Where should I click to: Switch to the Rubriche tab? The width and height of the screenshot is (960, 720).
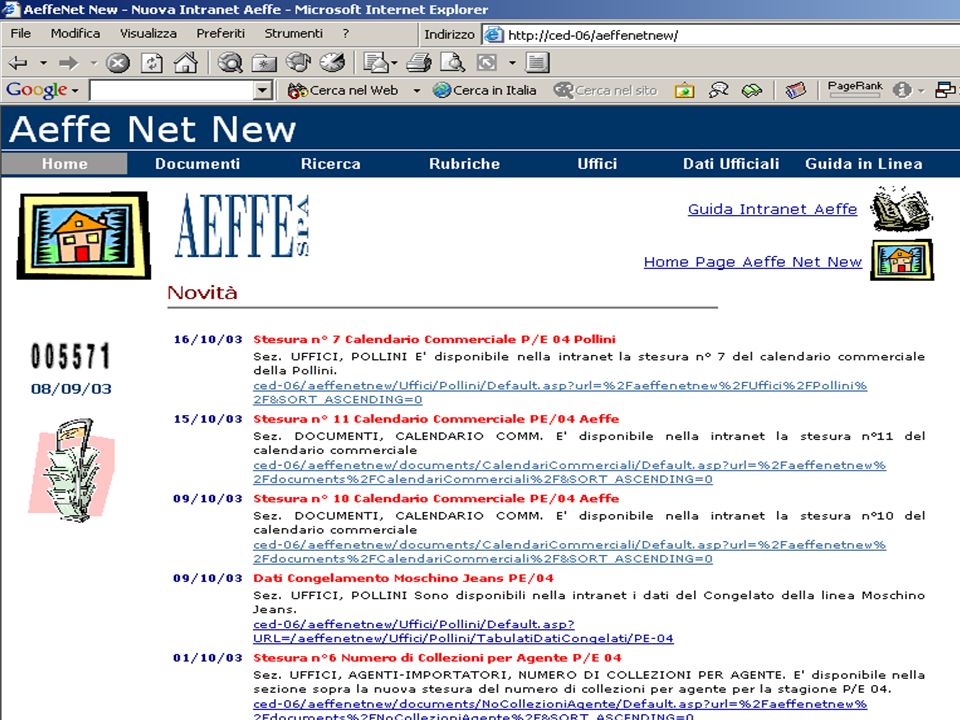[x=464, y=163]
